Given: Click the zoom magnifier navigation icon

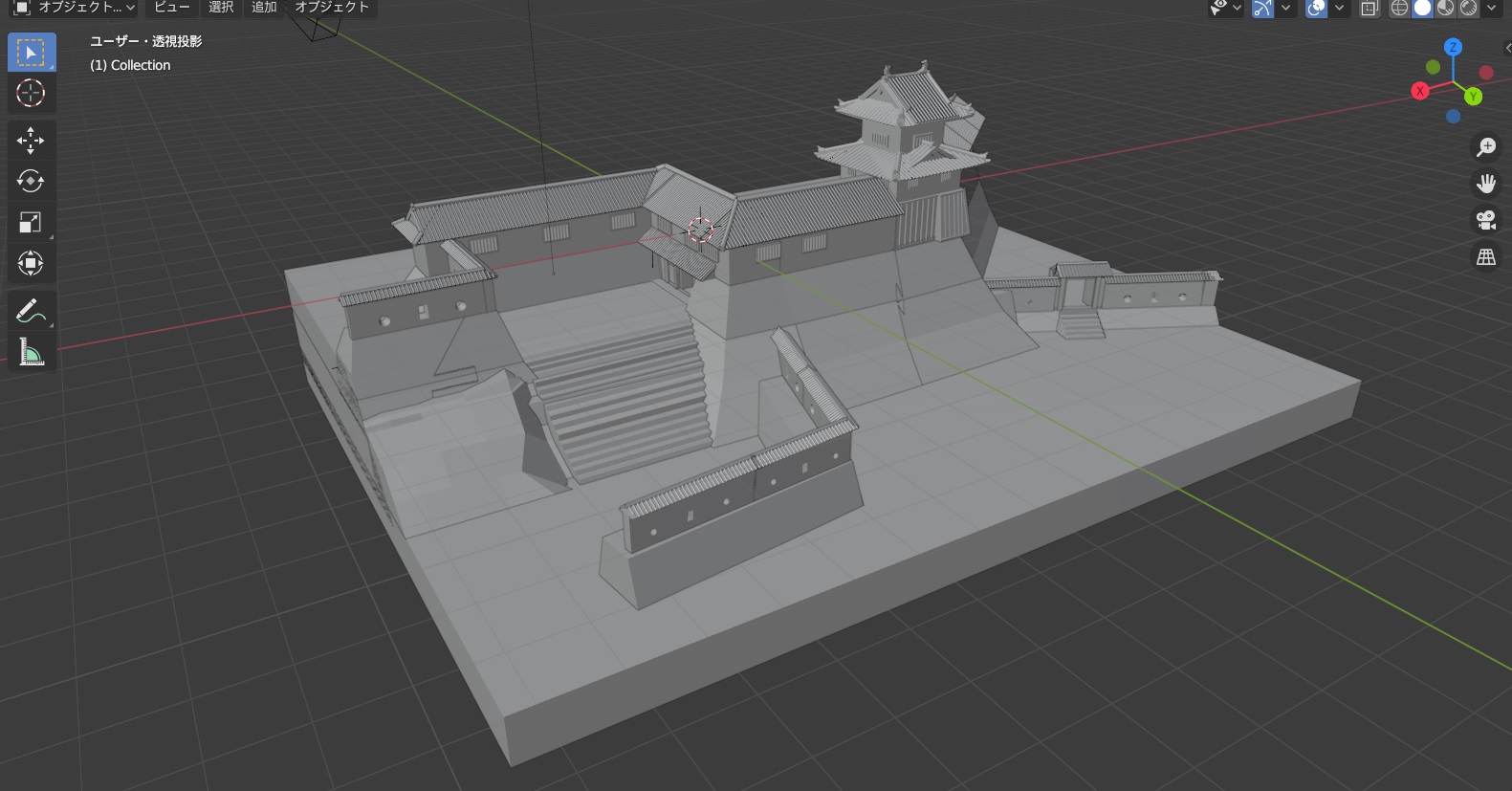Looking at the screenshot, I should tap(1485, 147).
